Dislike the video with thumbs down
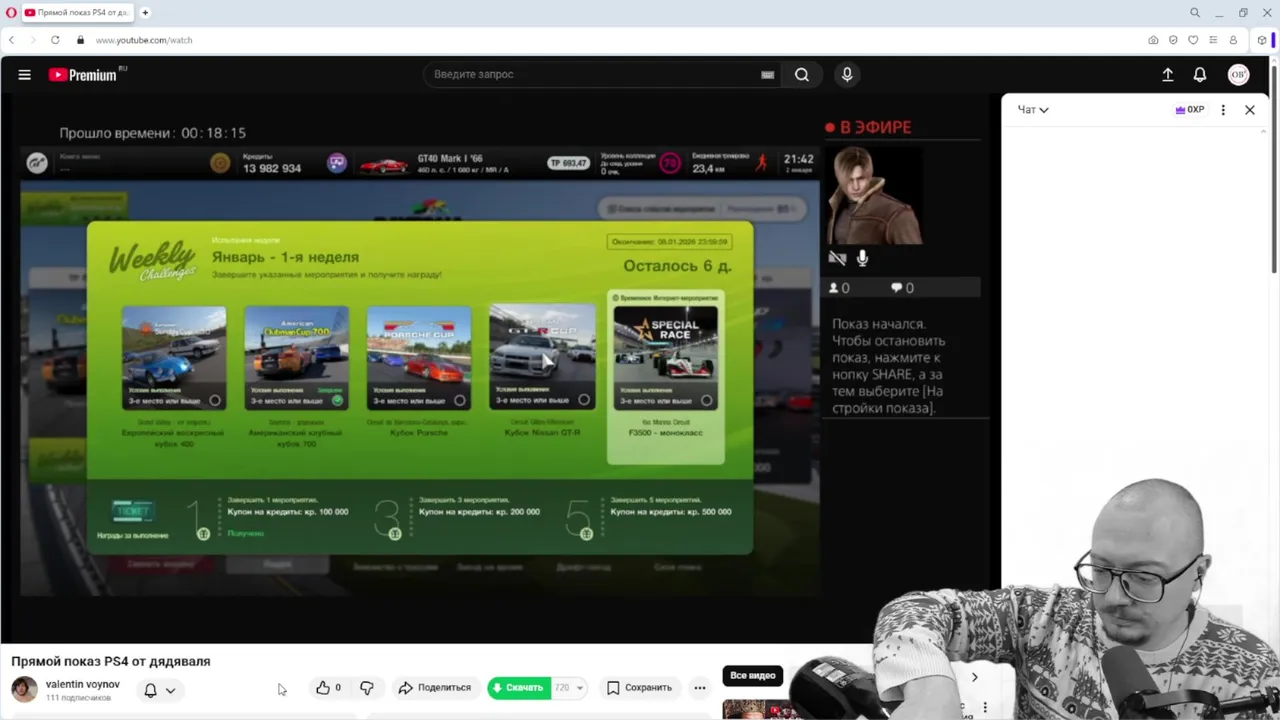Image resolution: width=1280 pixels, height=720 pixels. click(367, 688)
